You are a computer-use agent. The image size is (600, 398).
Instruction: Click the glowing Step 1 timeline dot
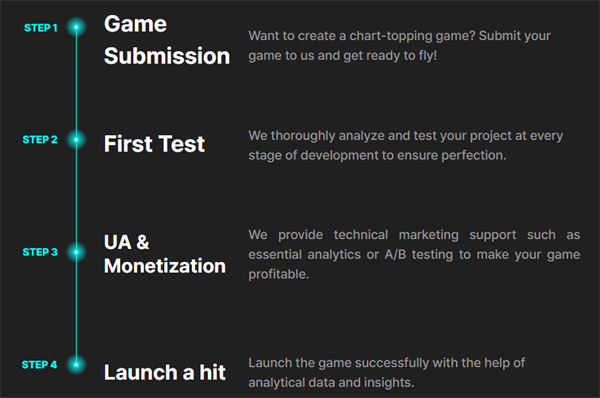pyautogui.click(x=76, y=27)
